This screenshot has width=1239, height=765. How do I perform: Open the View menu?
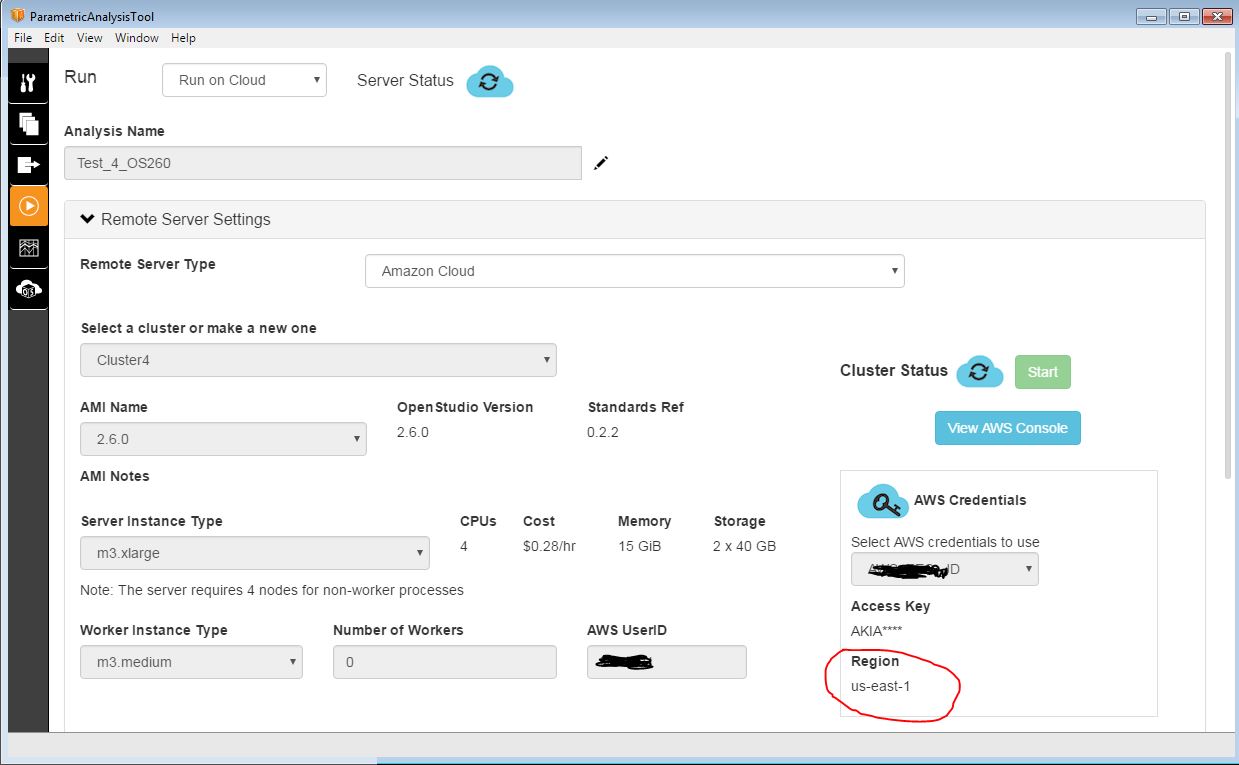tap(89, 38)
